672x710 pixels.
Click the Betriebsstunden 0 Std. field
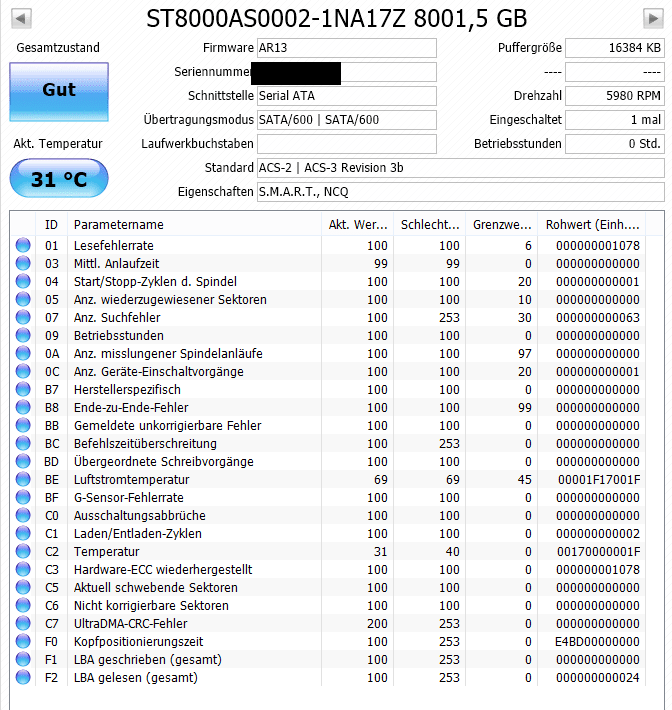tap(614, 144)
